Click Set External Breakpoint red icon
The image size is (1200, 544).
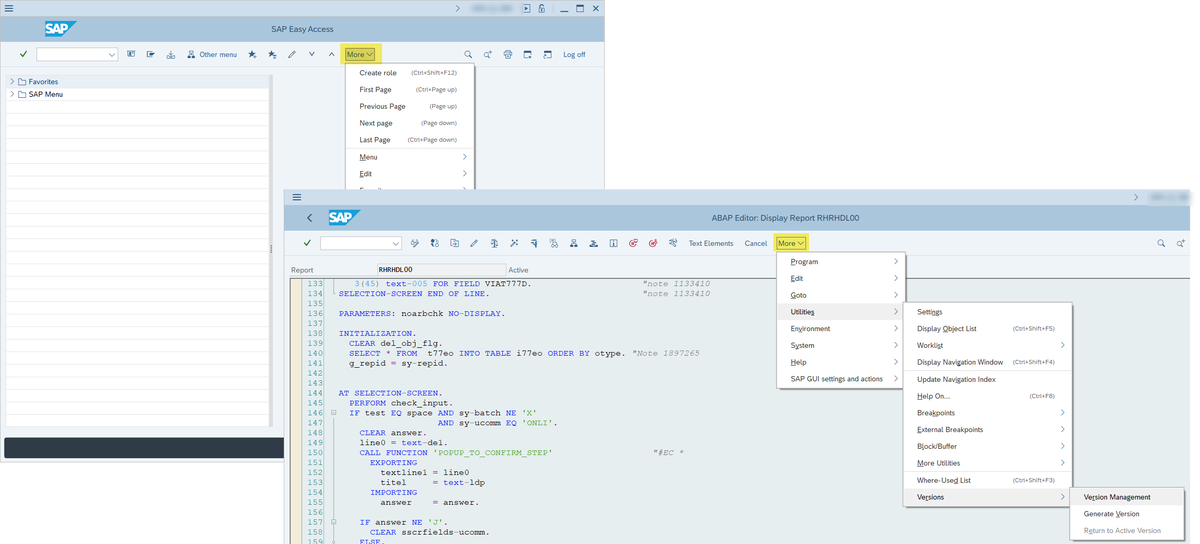[x=653, y=243]
